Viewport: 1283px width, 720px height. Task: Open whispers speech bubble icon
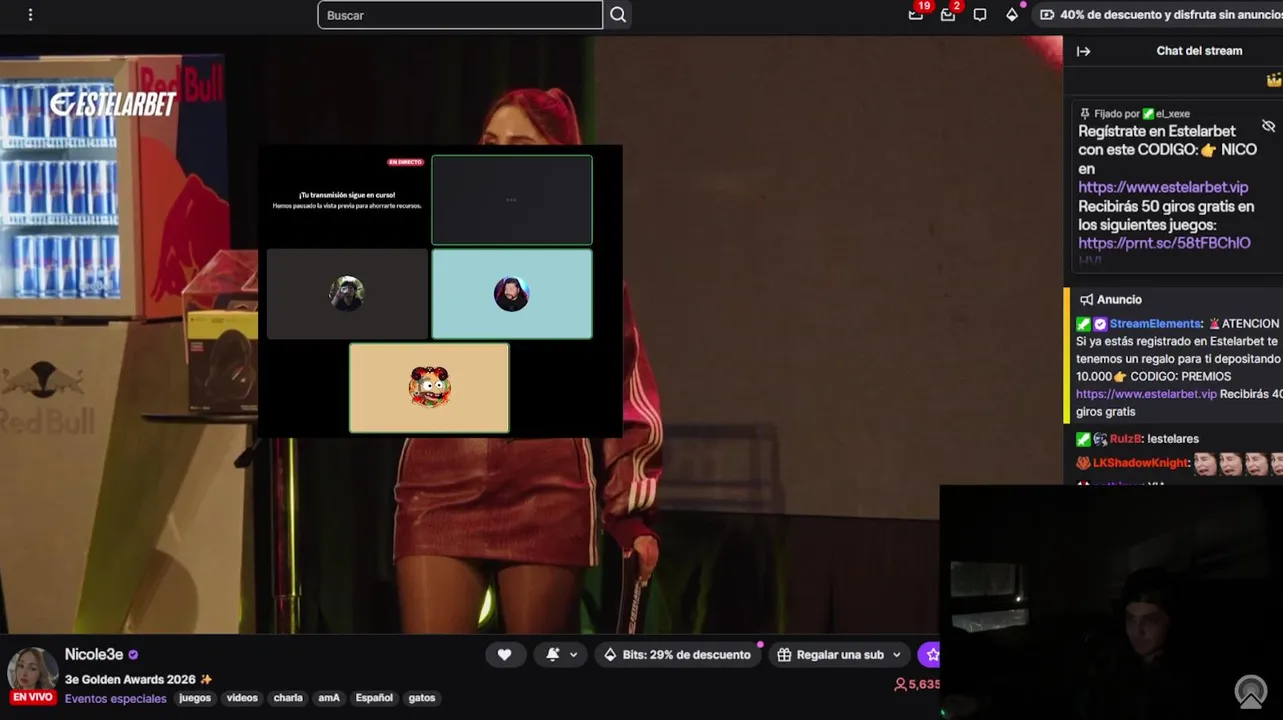(980, 15)
